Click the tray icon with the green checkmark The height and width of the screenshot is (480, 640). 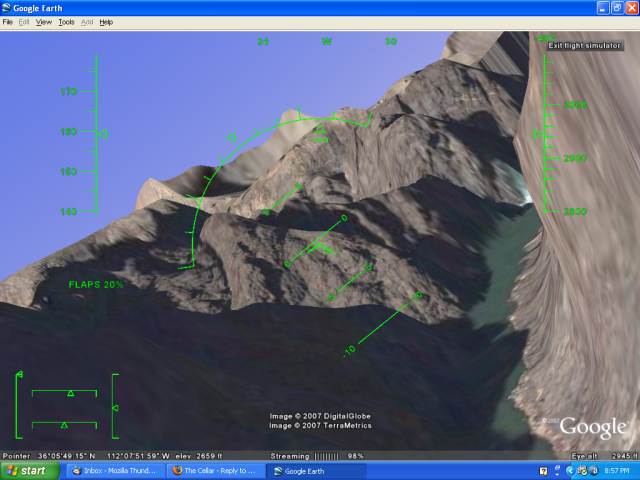coord(582,471)
